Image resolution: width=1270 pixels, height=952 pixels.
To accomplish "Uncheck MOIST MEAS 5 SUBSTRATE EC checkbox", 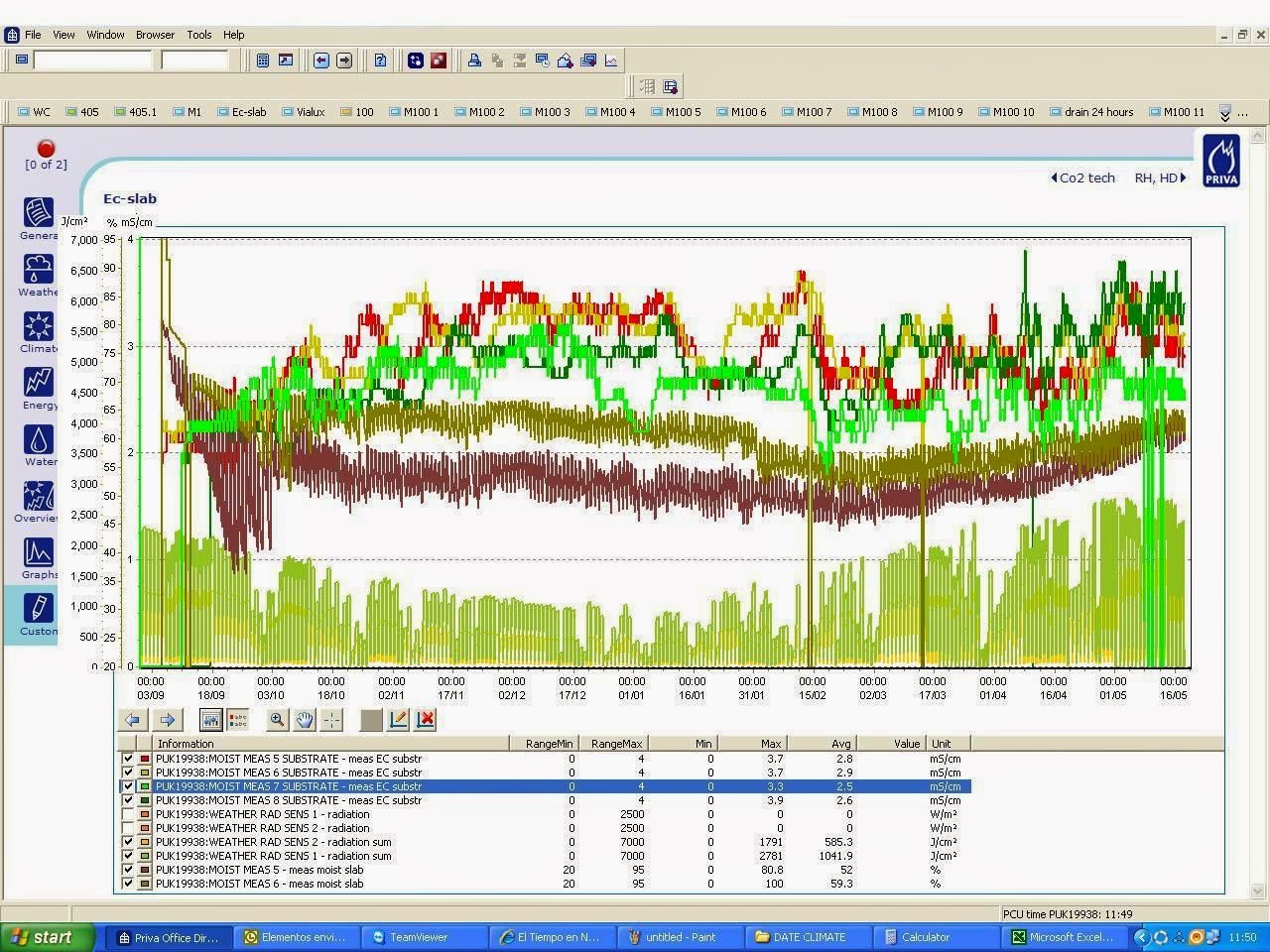I will tap(127, 759).
